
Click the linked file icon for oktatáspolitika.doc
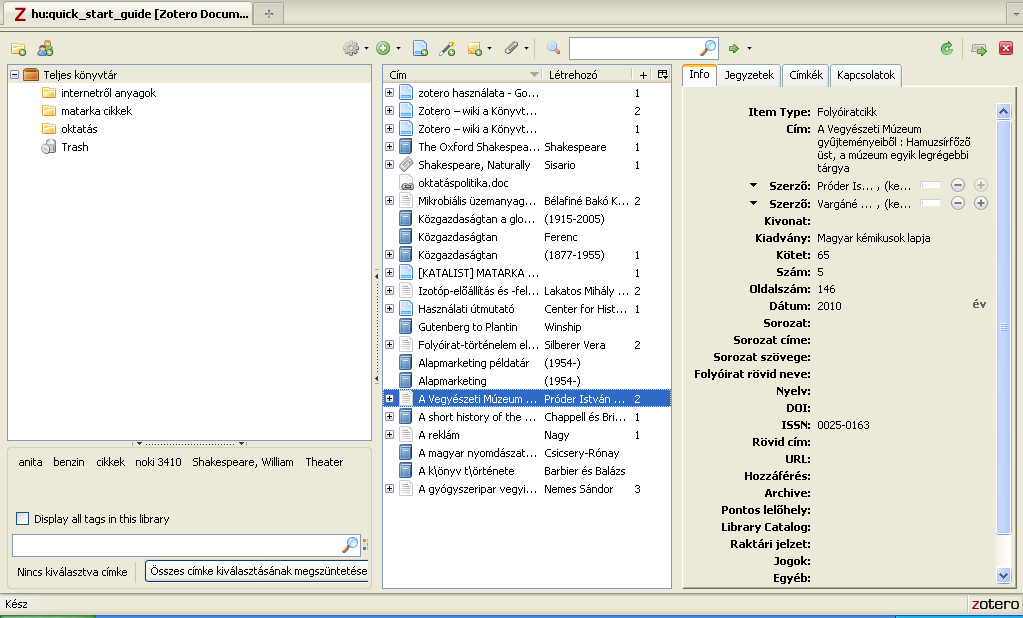406,183
